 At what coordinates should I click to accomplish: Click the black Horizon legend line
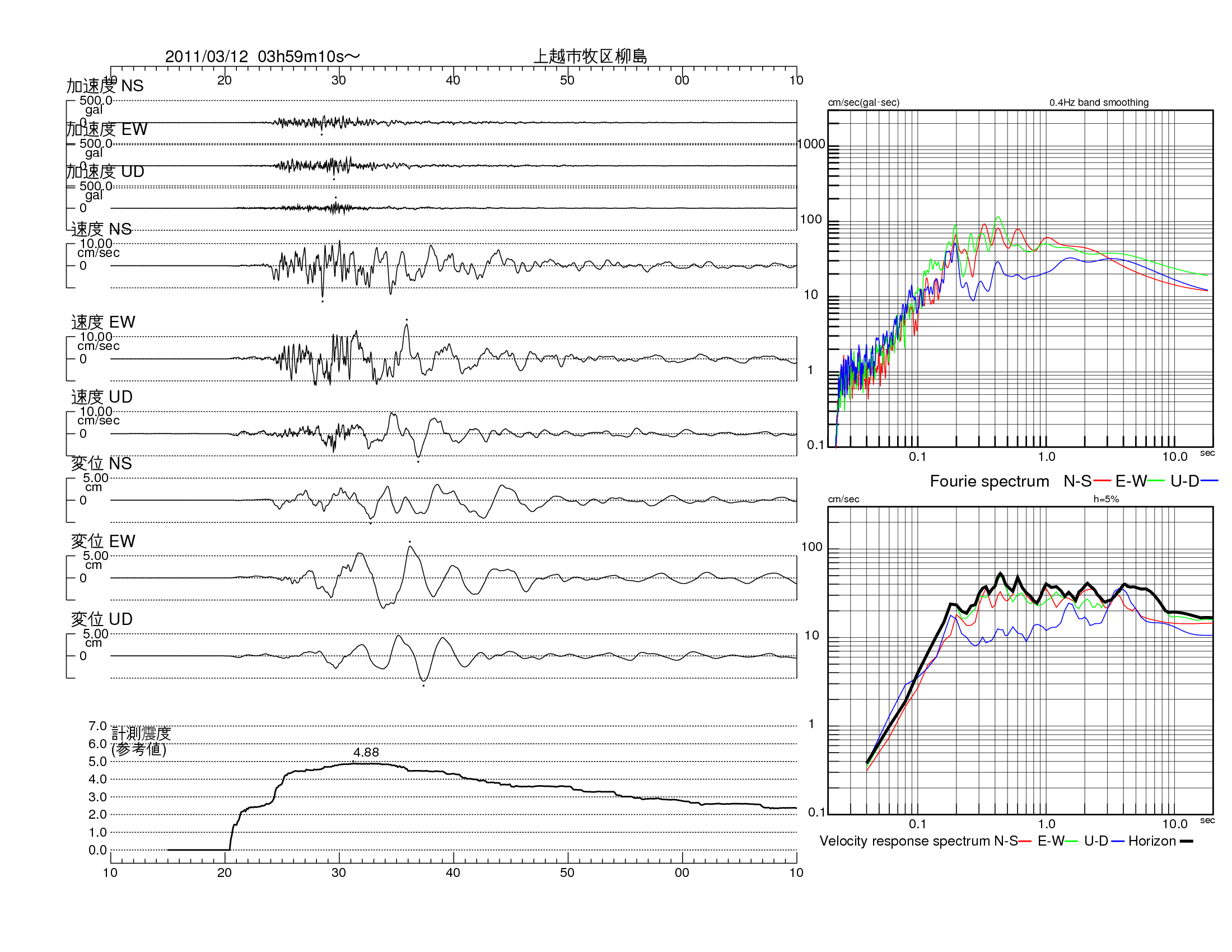(x=1186, y=842)
